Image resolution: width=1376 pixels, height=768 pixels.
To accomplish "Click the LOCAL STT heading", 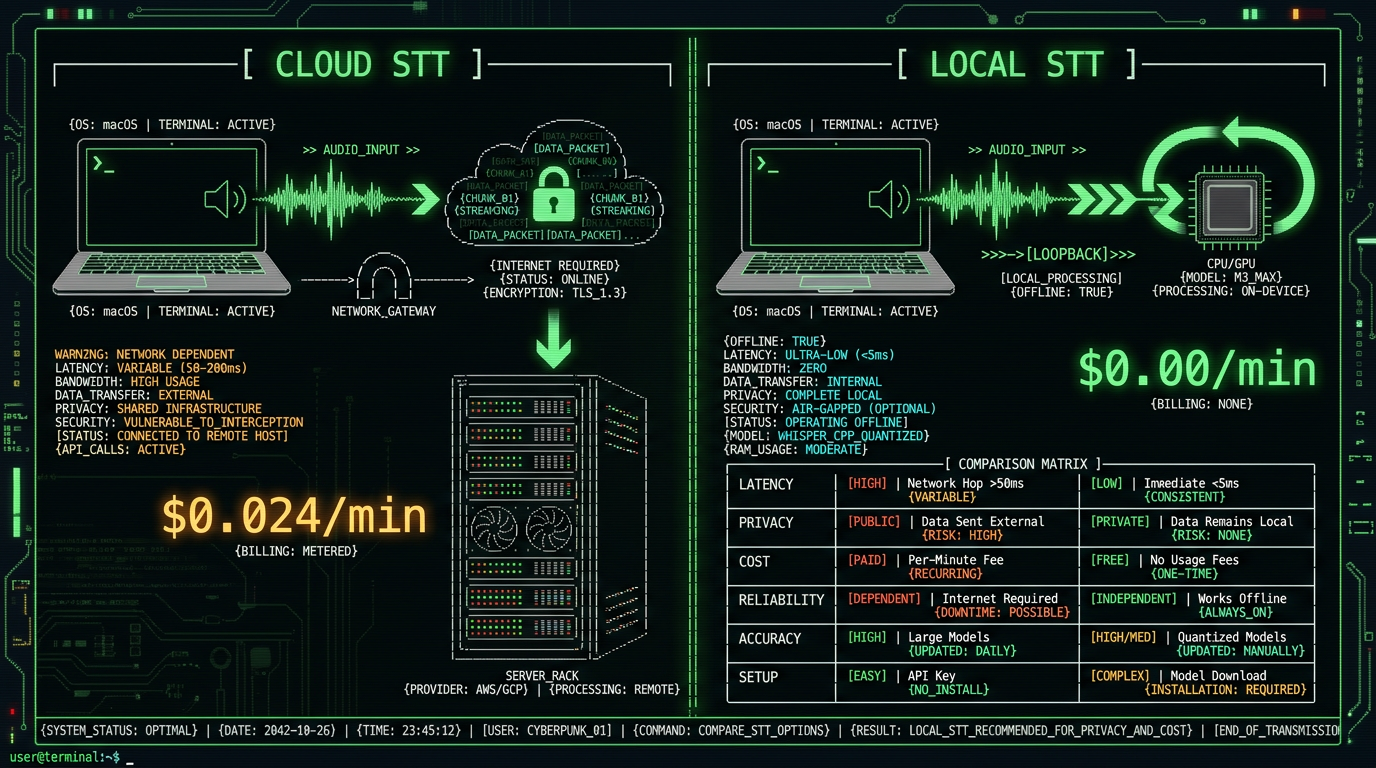I will [x=1017, y=64].
